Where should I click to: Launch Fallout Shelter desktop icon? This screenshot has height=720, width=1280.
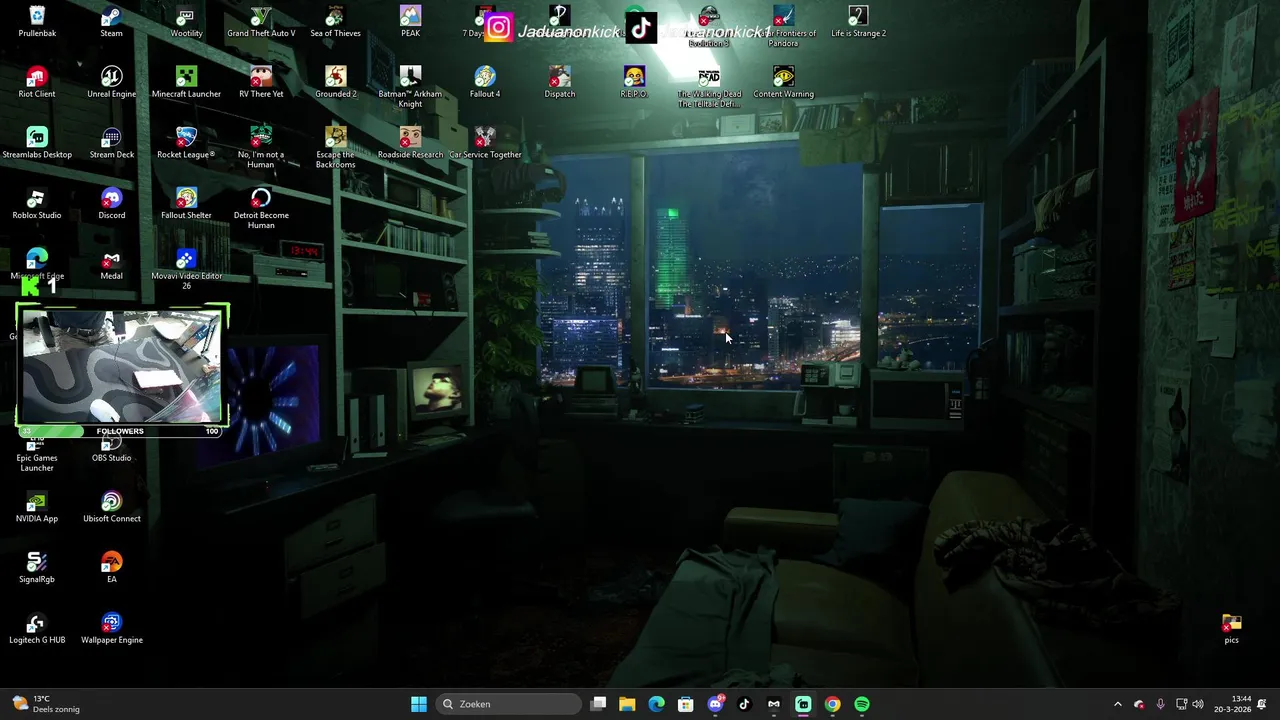coord(186,205)
